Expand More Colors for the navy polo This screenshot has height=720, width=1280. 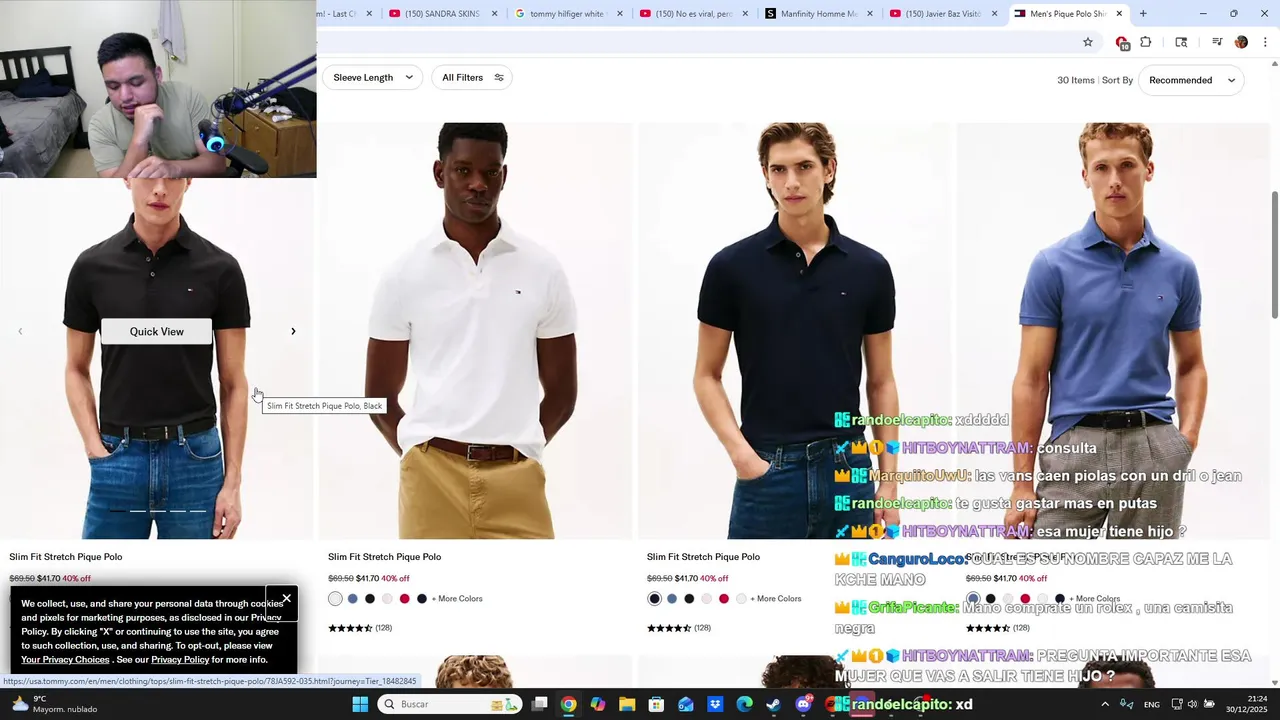click(776, 599)
